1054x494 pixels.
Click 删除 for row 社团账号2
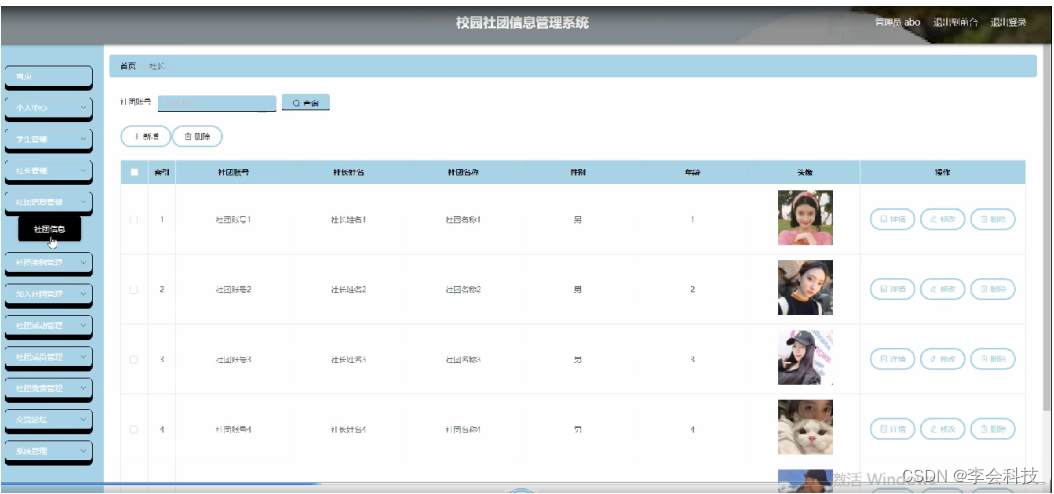(x=993, y=289)
